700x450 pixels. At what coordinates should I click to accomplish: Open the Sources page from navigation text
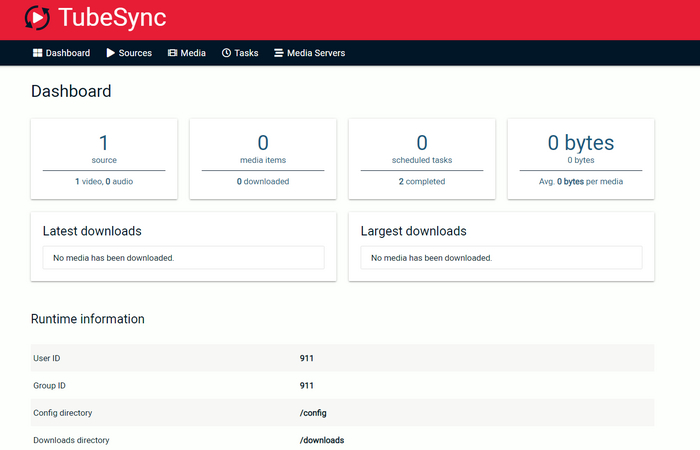coord(135,53)
